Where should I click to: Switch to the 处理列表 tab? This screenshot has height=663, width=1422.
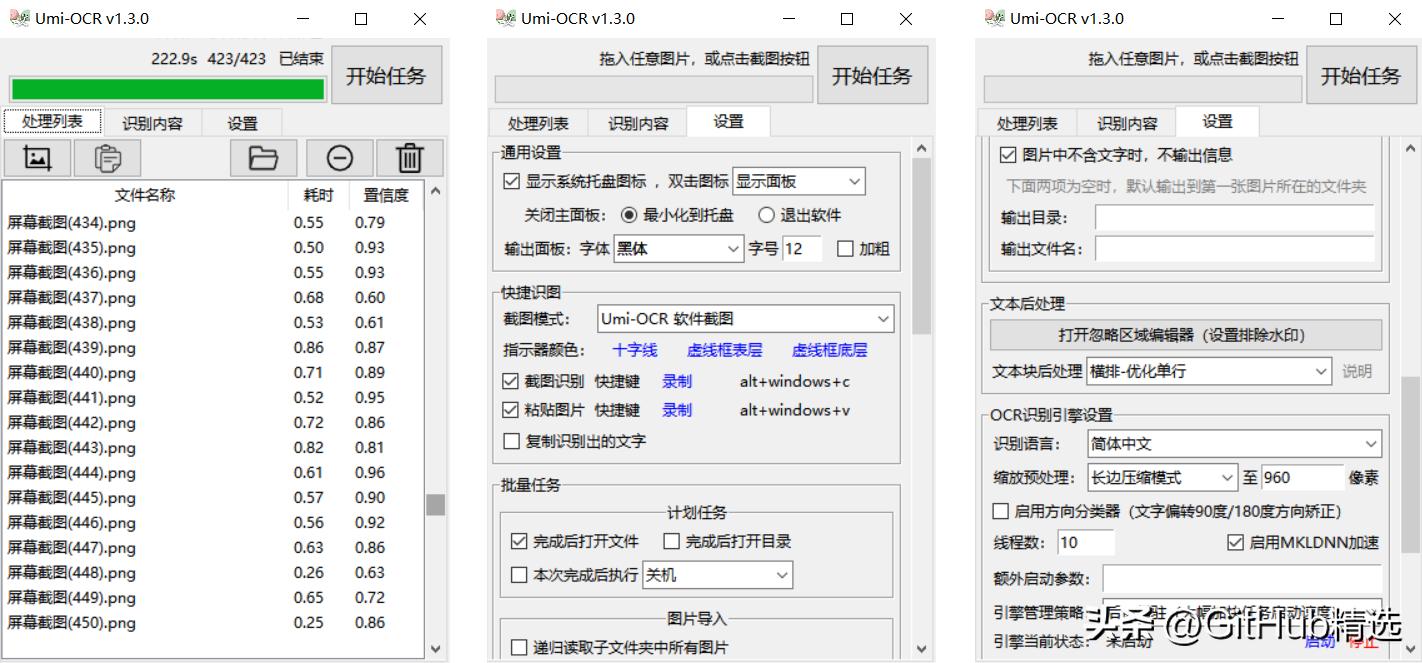[x=52, y=122]
